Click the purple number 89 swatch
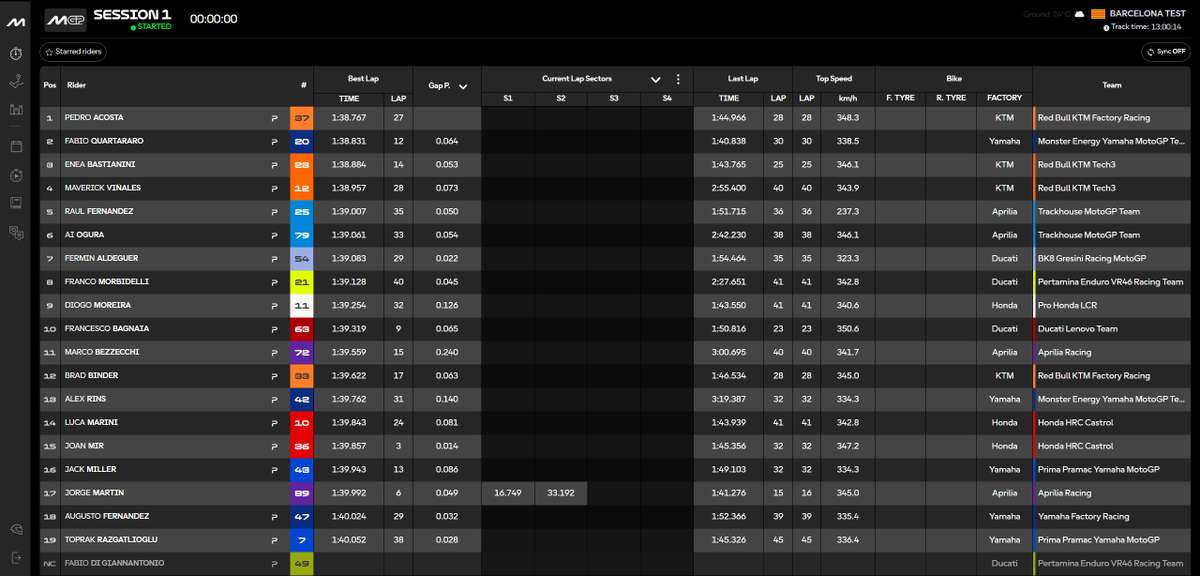The image size is (1200, 576). click(x=302, y=493)
